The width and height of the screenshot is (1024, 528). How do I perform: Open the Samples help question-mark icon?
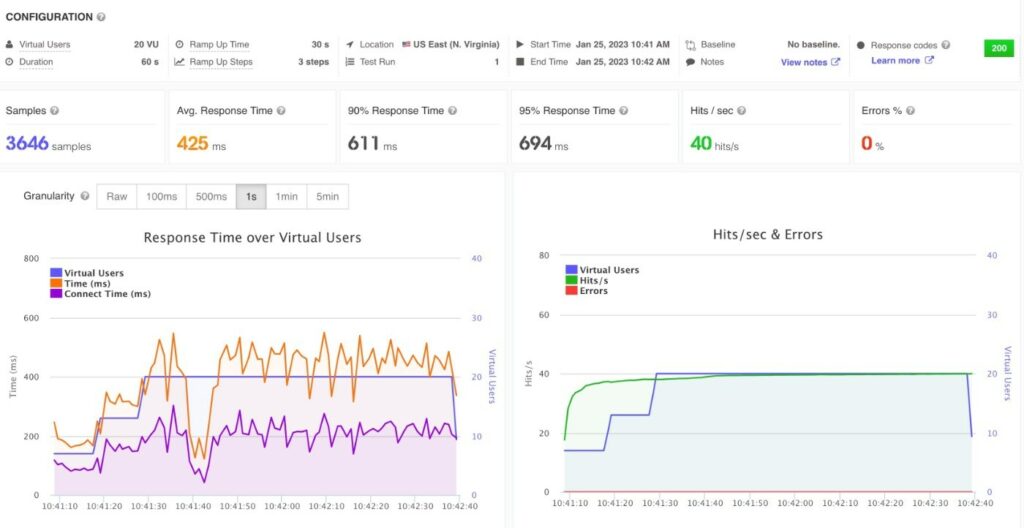(54, 111)
